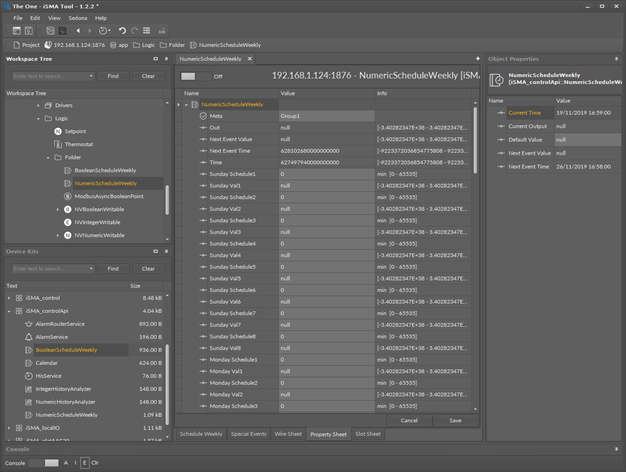The height and width of the screenshot is (472, 626).
Task: Open the Sedona menu
Action: (77, 18)
